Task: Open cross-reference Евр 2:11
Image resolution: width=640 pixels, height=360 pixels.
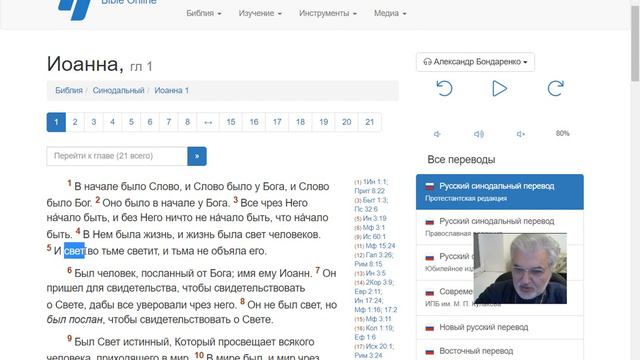Action: coord(368,291)
